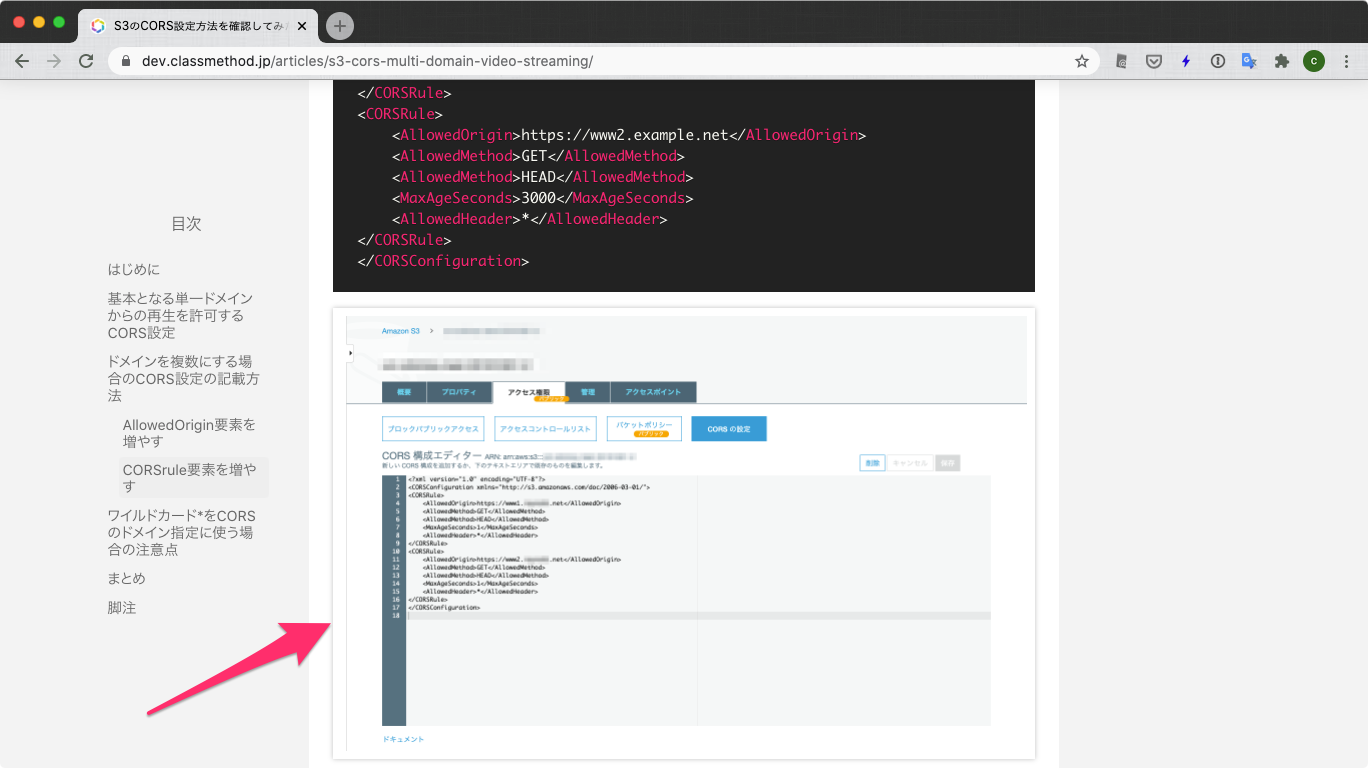The image size is (1368, 768).
Task: Save the article to Pocket
Action: coord(1153,61)
